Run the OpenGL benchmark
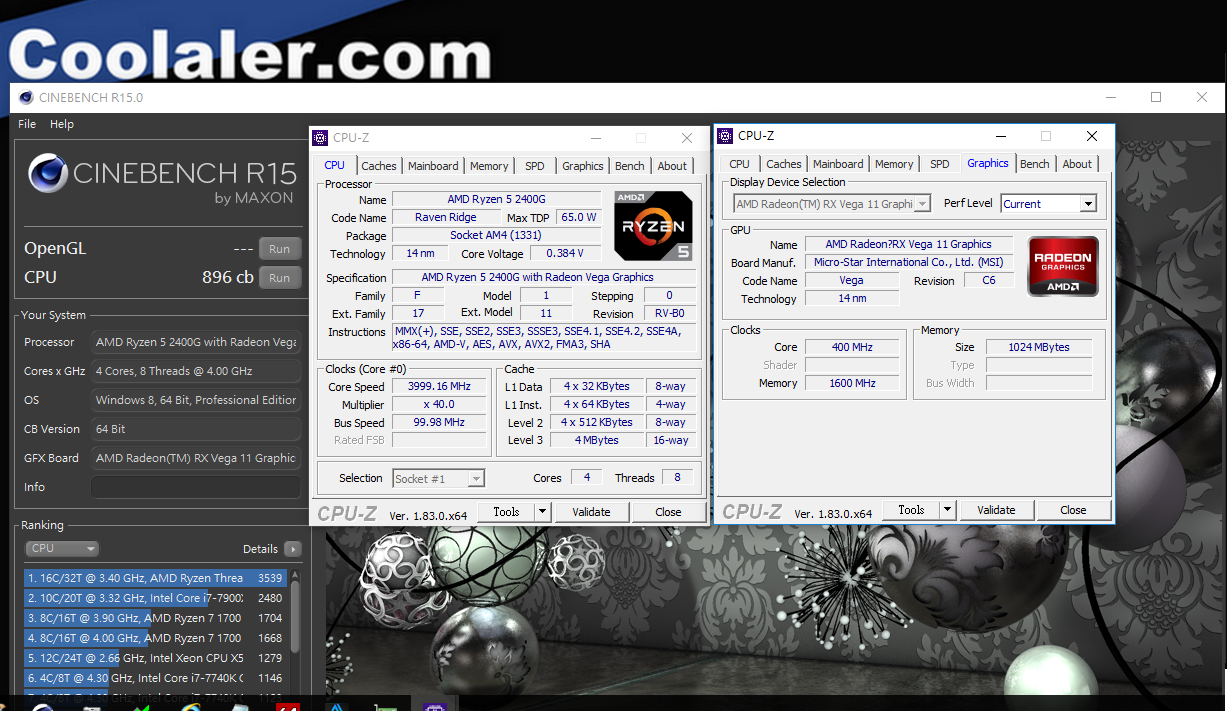Image resolution: width=1227 pixels, height=711 pixels. [280, 249]
